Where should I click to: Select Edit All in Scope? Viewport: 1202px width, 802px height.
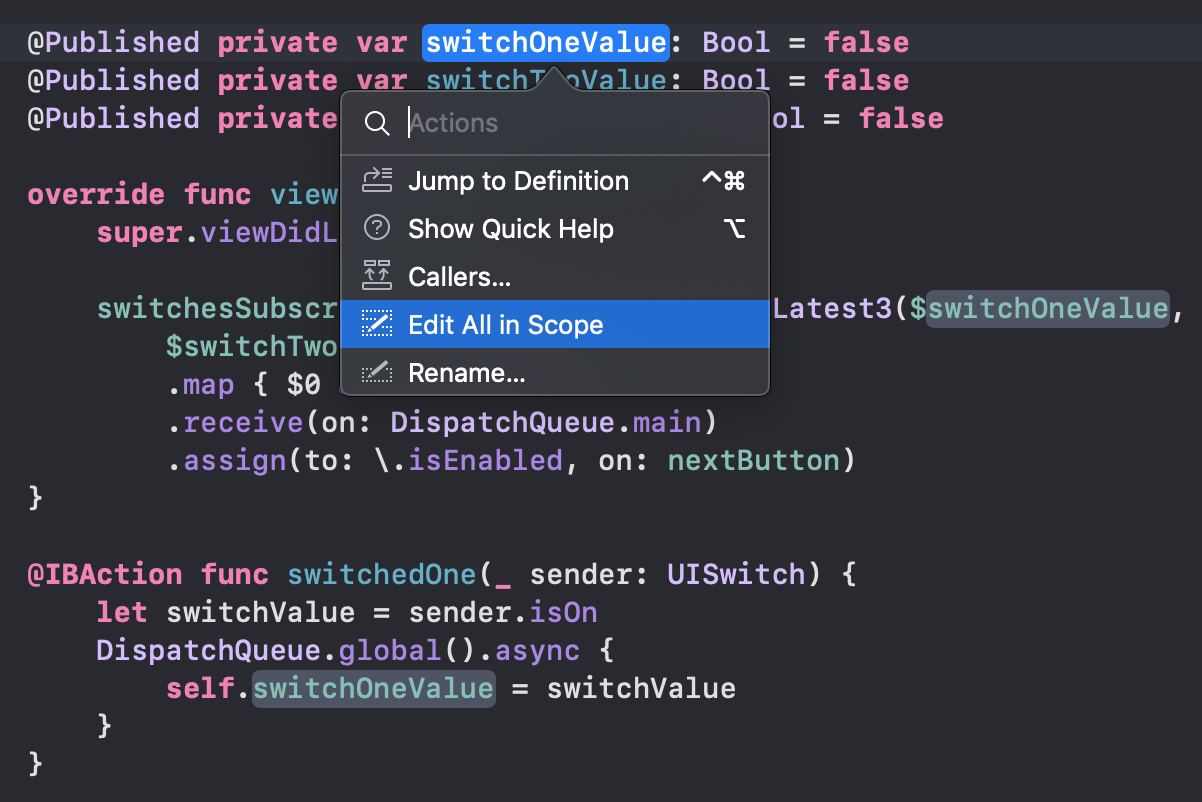pyautogui.click(x=555, y=324)
